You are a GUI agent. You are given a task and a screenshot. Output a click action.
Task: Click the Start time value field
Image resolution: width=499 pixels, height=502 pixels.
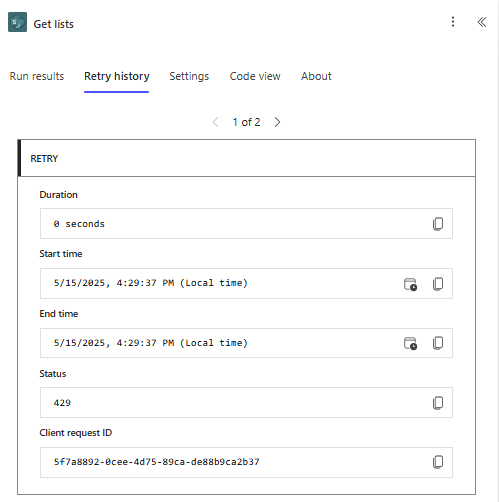pos(246,283)
